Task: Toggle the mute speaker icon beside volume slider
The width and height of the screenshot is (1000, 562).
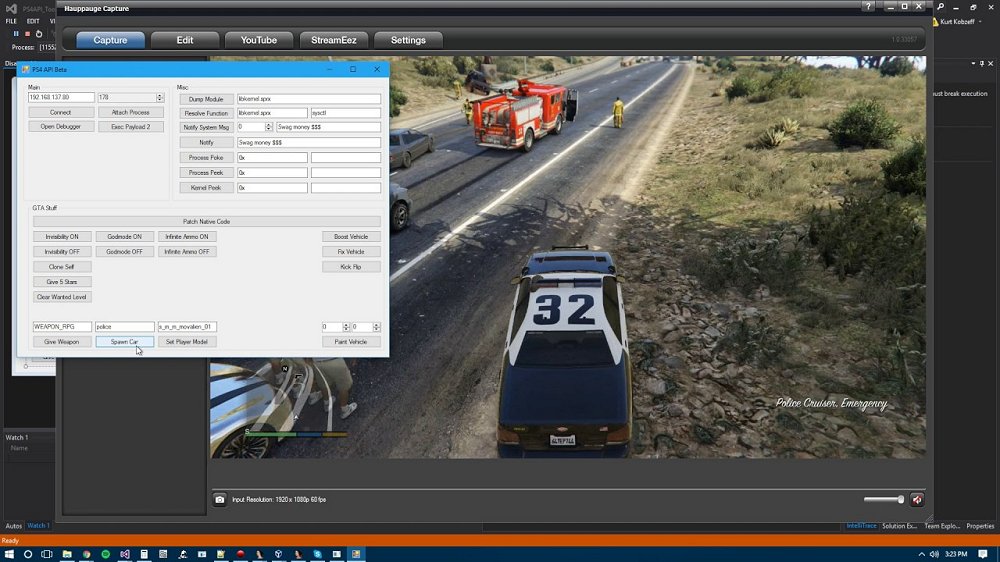Action: (x=916, y=500)
